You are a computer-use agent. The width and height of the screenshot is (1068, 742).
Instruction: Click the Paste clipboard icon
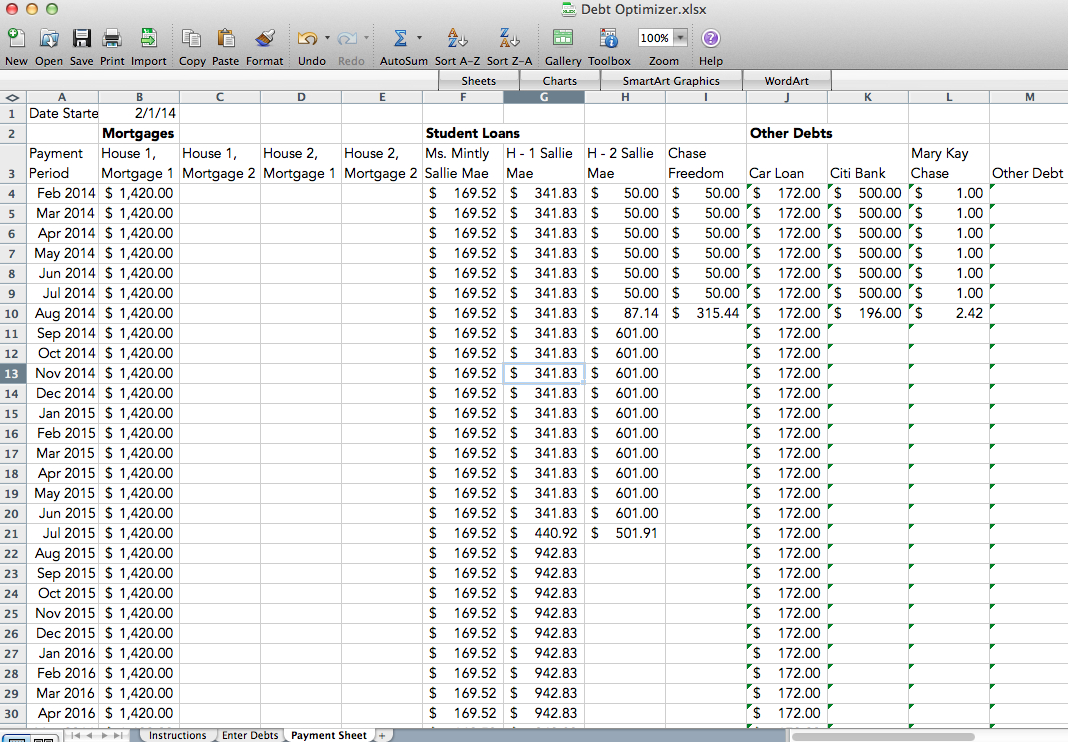coord(226,39)
